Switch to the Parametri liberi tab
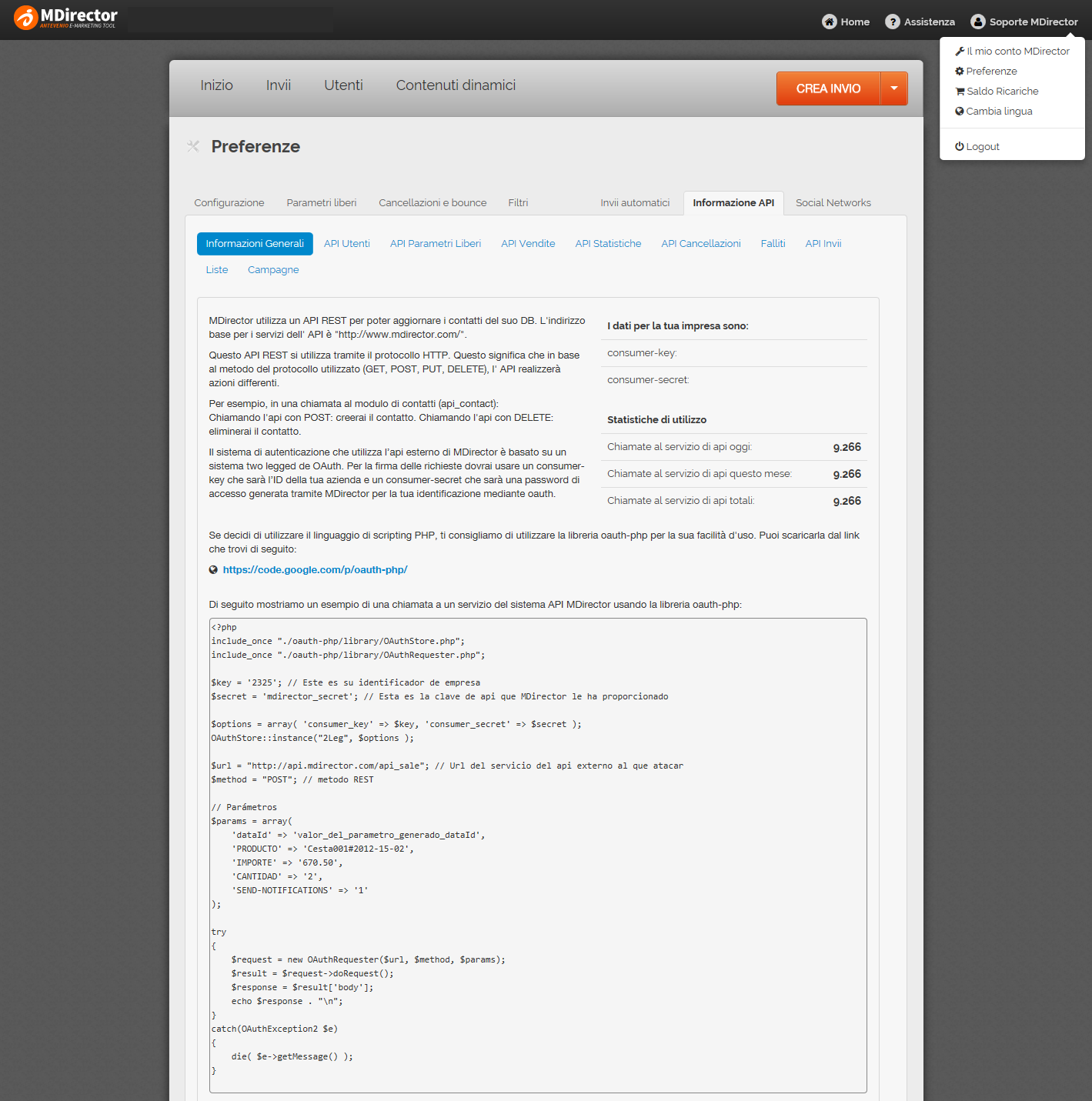Screen dimensions: 1092x1101 [322, 203]
